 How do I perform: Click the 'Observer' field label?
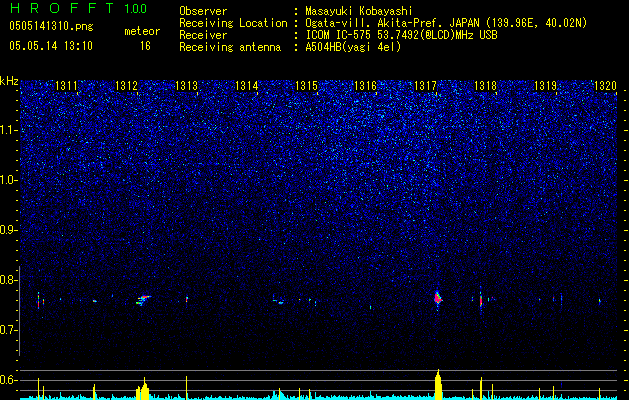click(203, 11)
